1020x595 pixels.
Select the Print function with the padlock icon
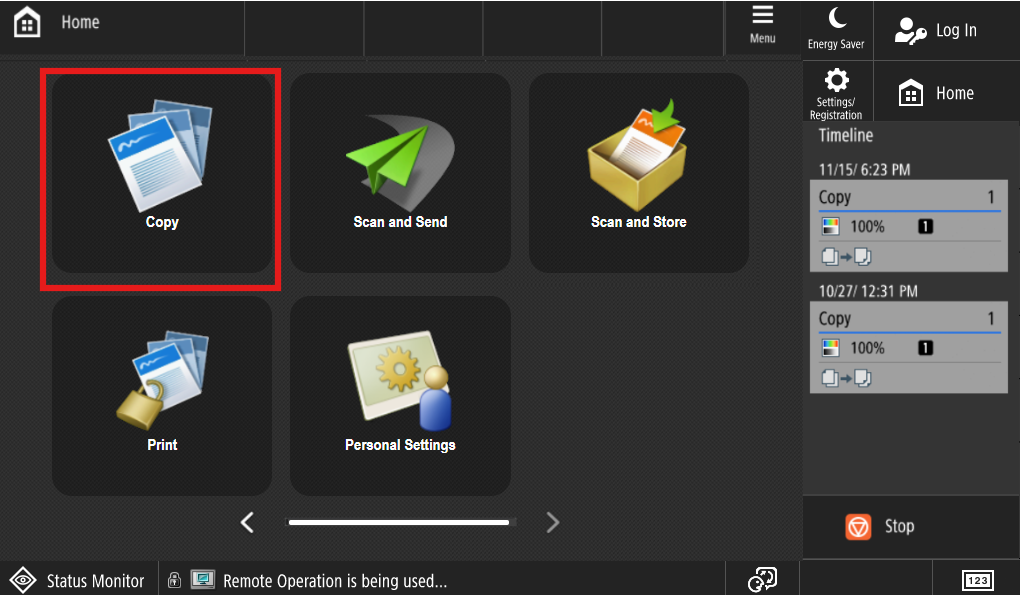tap(161, 396)
